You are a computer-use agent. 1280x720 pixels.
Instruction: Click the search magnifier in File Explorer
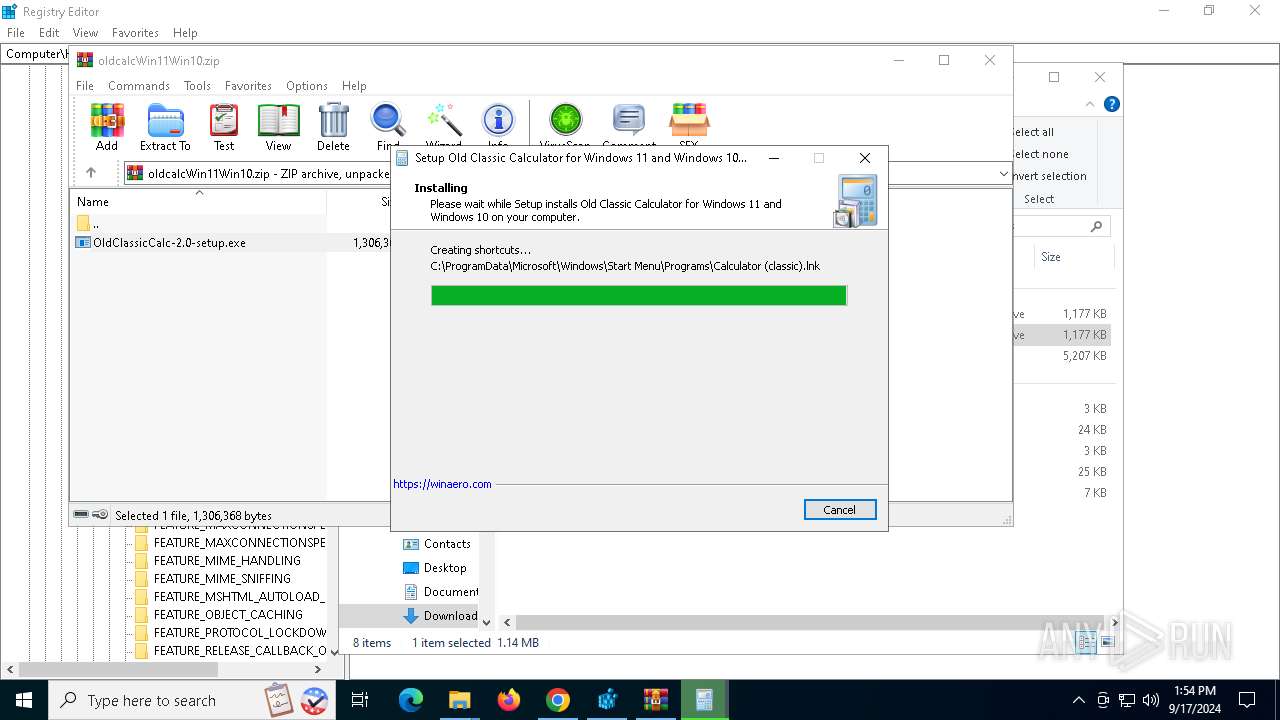1097,227
